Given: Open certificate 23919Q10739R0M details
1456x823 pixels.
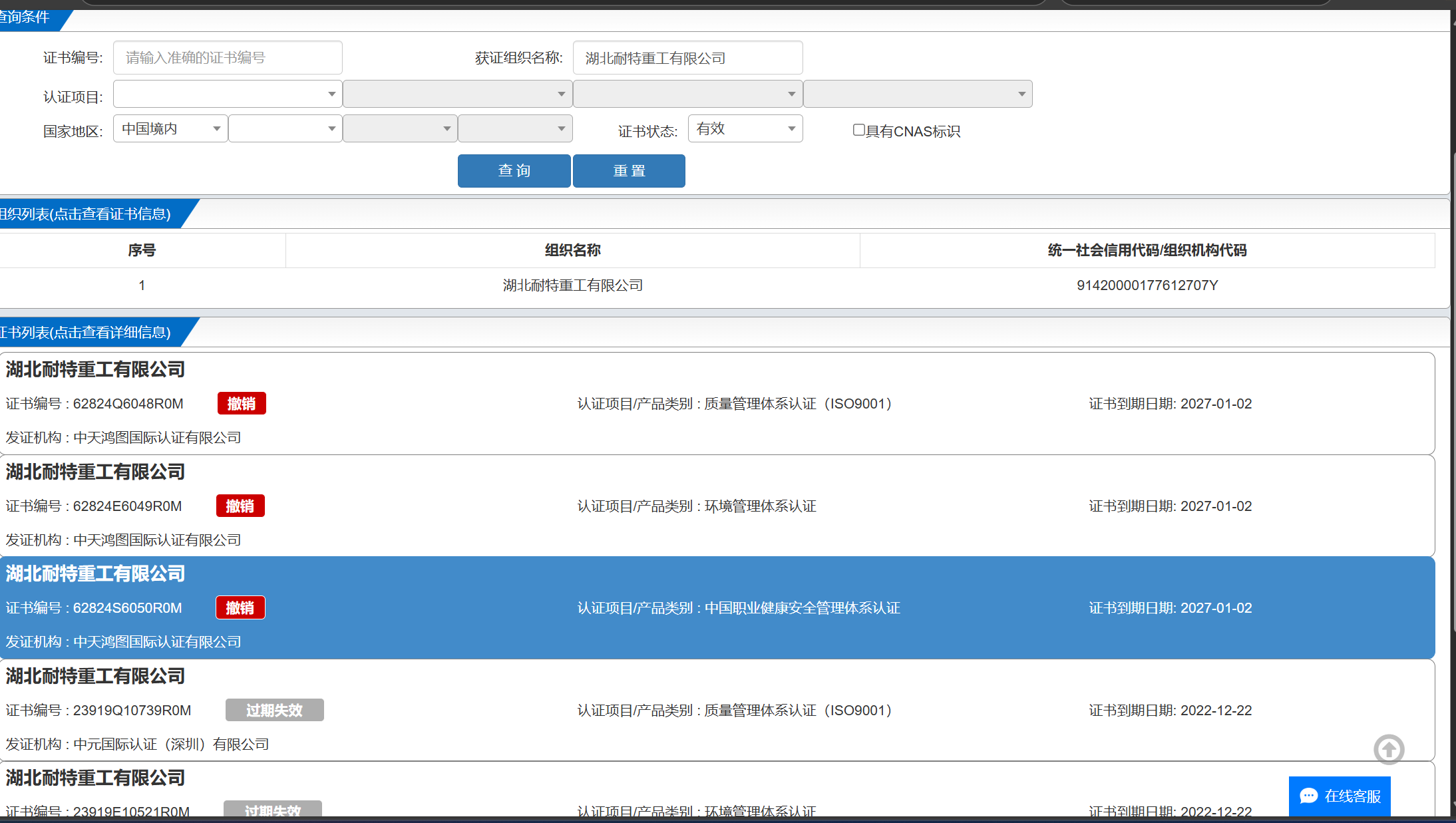Looking at the screenshot, I should coord(717,710).
